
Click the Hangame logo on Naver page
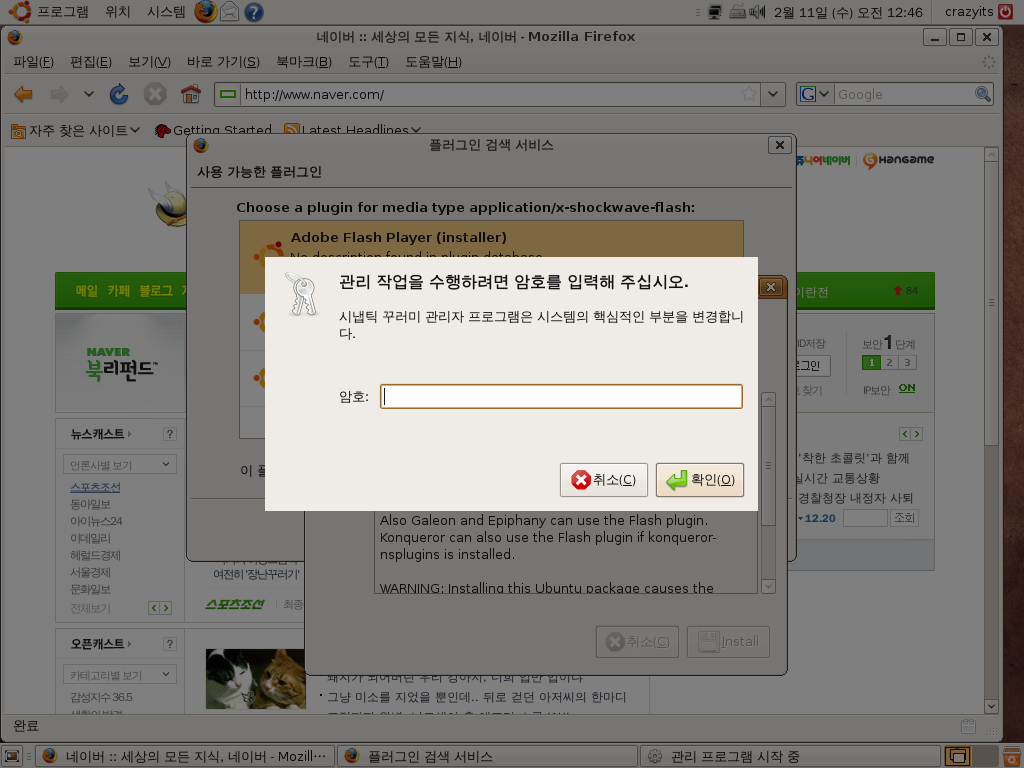click(x=898, y=160)
